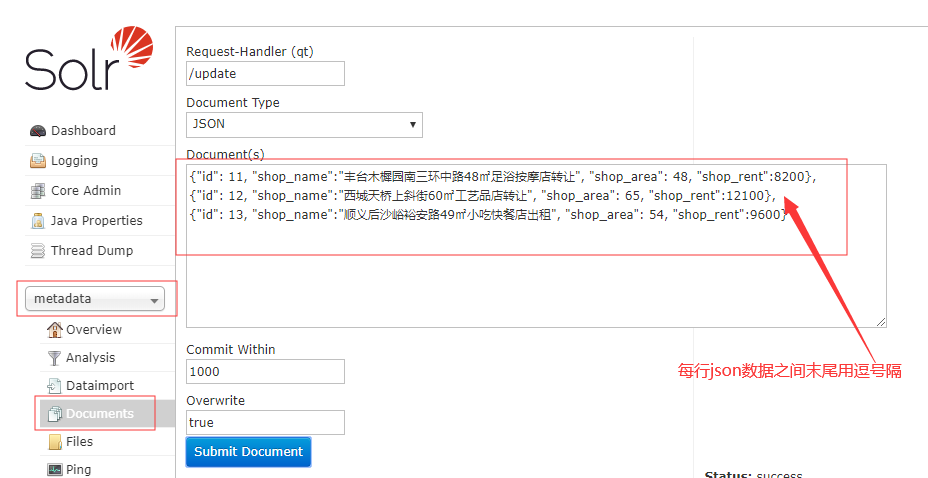Click the Logging notebook icon

click(x=38, y=161)
